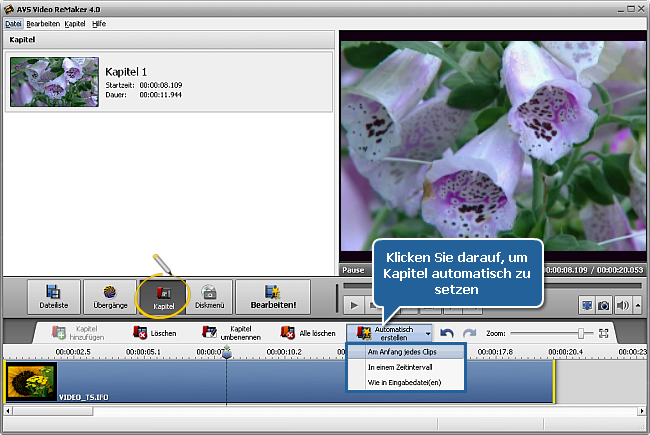Click the speaker volume icon
This screenshot has width=650, height=435.
coord(623,306)
